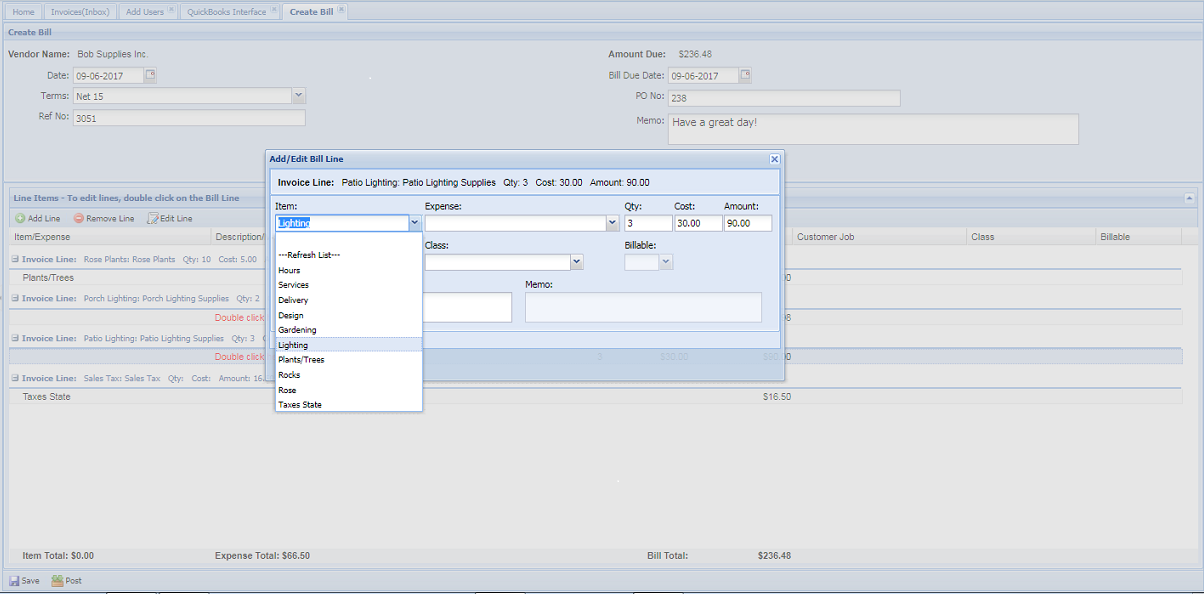Open the Expense dropdown

point(612,223)
